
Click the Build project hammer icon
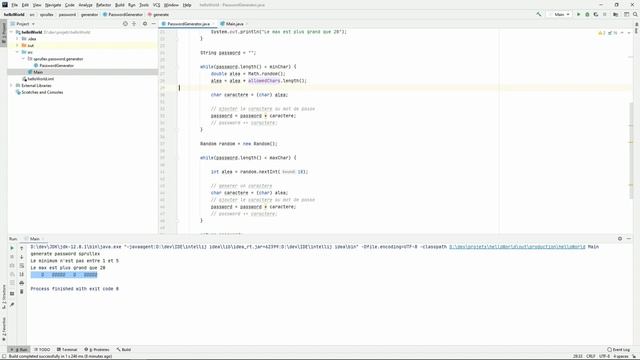[x=539, y=14]
